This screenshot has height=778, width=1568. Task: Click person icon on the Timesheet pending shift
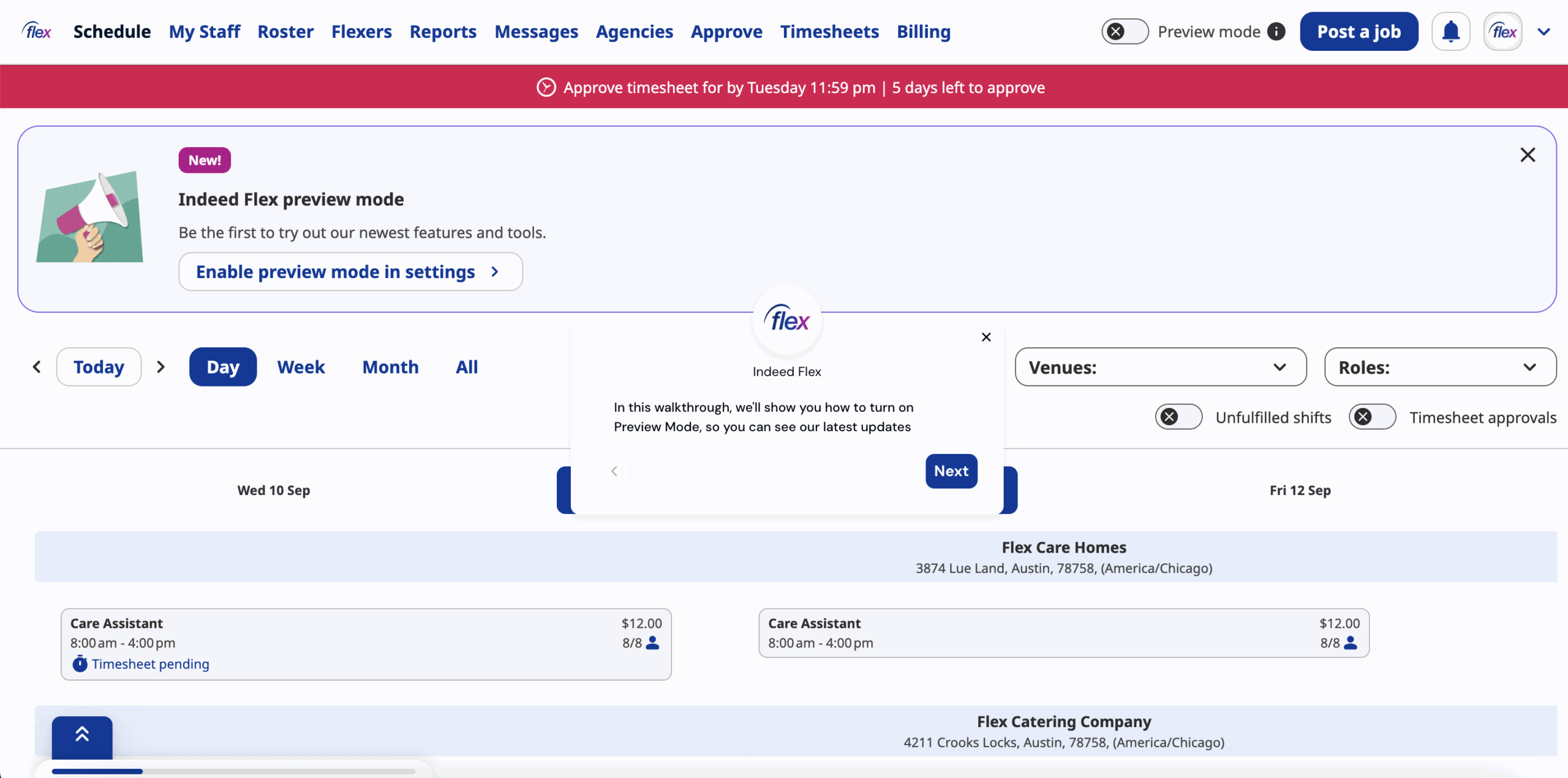click(653, 643)
